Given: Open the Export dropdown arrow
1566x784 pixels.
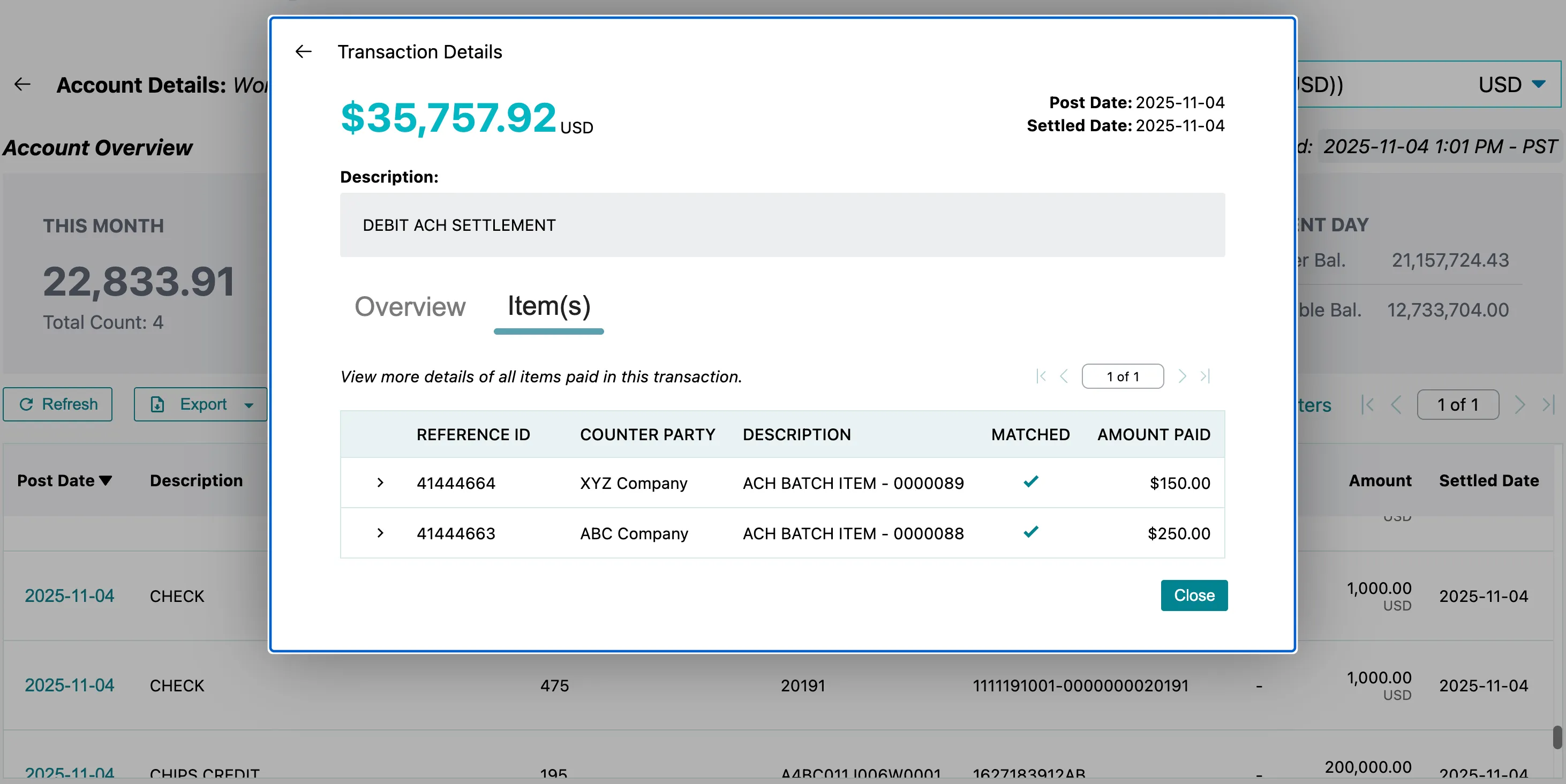Looking at the screenshot, I should 249,405.
